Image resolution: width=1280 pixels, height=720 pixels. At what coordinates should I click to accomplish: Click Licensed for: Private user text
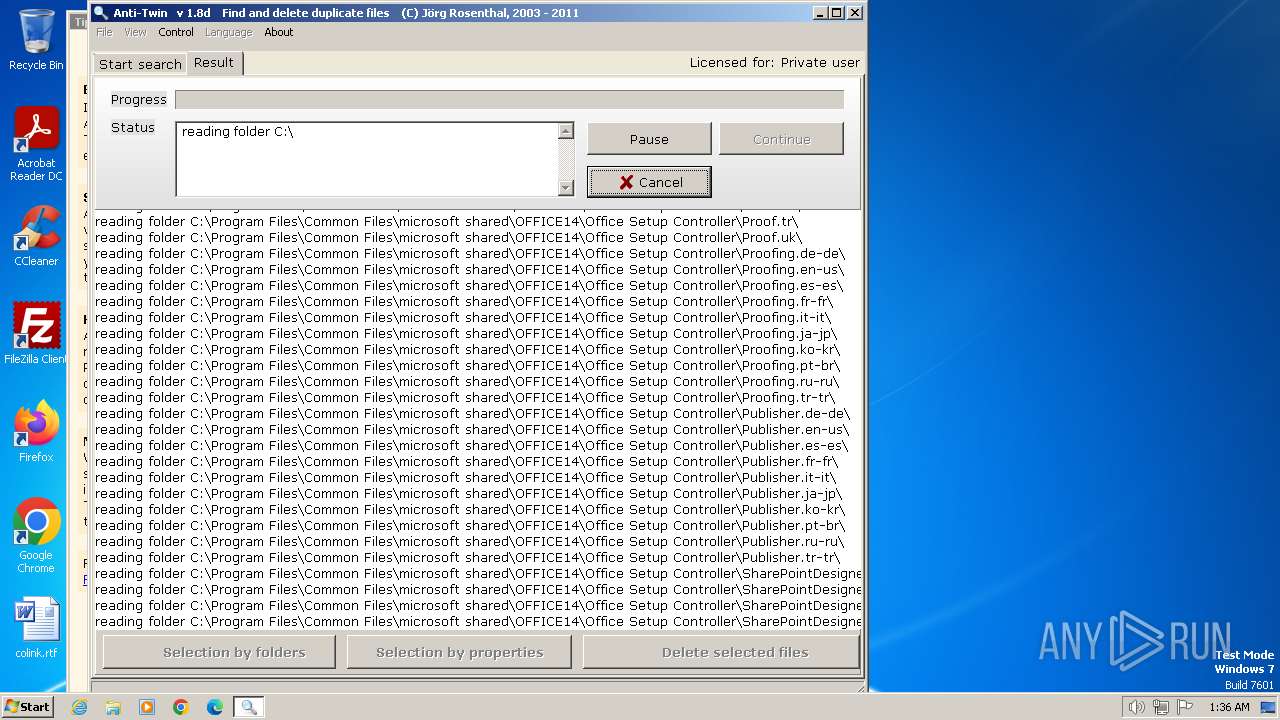pos(774,62)
